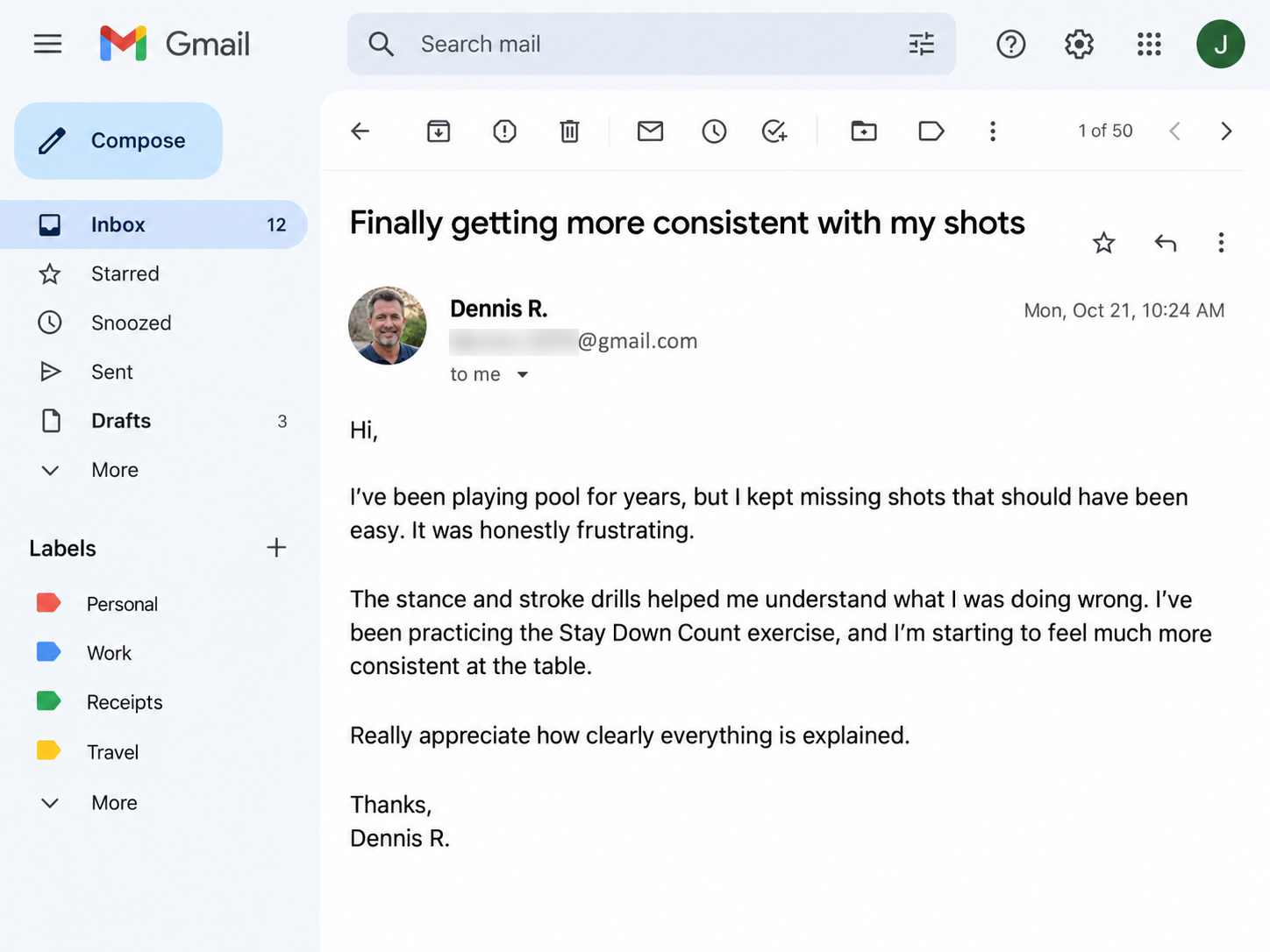The height and width of the screenshot is (952, 1270).
Task: Create a new label with plus icon
Action: pos(276,548)
